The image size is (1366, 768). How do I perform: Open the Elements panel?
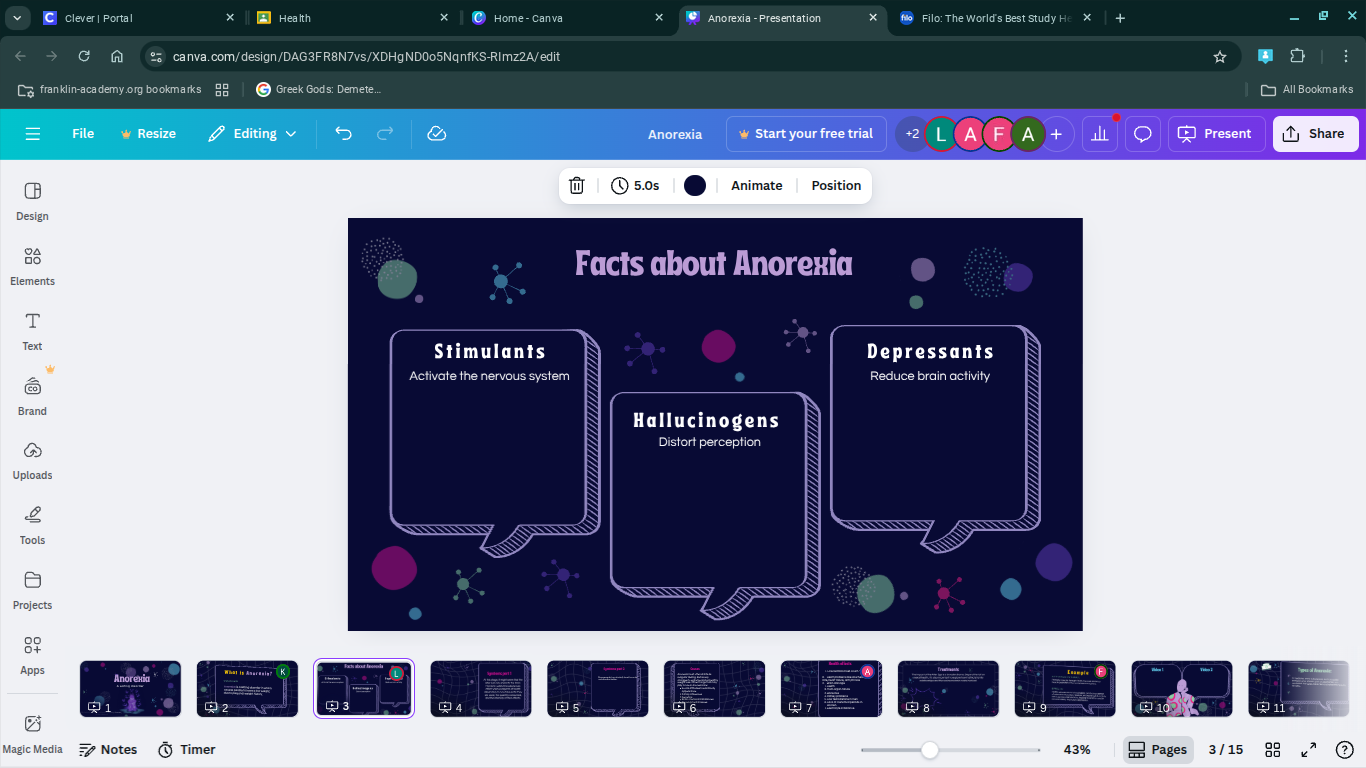(32, 266)
